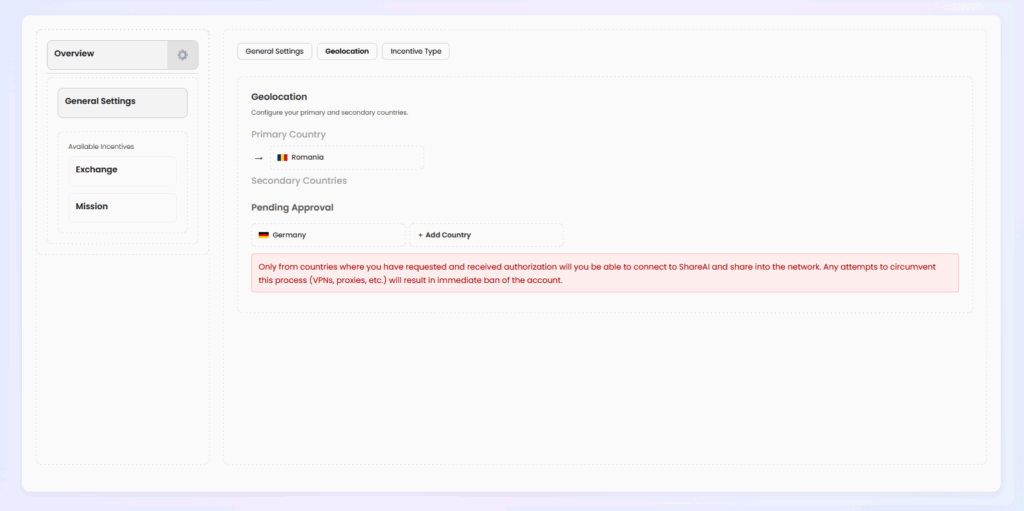Select the Geolocation tab
This screenshot has height=511, width=1024.
pyautogui.click(x=347, y=51)
